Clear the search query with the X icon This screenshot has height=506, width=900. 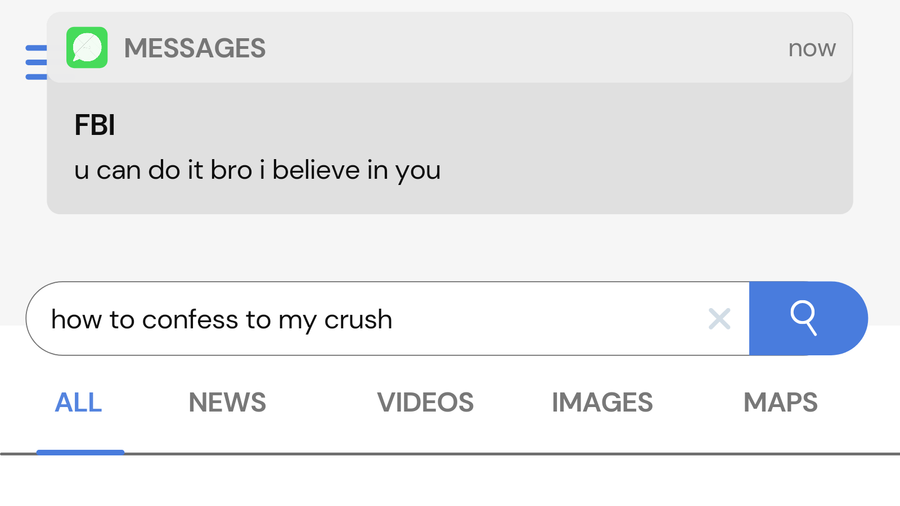coord(719,319)
